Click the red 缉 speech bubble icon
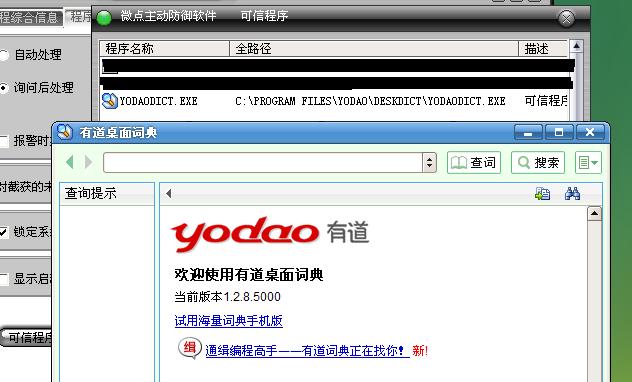Image resolution: width=632 pixels, height=382 pixels. click(x=189, y=348)
